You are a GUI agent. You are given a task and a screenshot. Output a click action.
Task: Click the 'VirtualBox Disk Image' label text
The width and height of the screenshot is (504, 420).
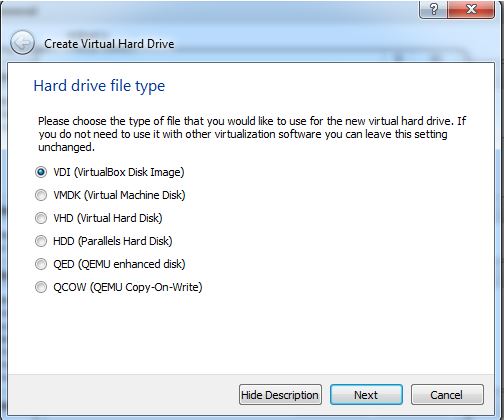[129, 172]
